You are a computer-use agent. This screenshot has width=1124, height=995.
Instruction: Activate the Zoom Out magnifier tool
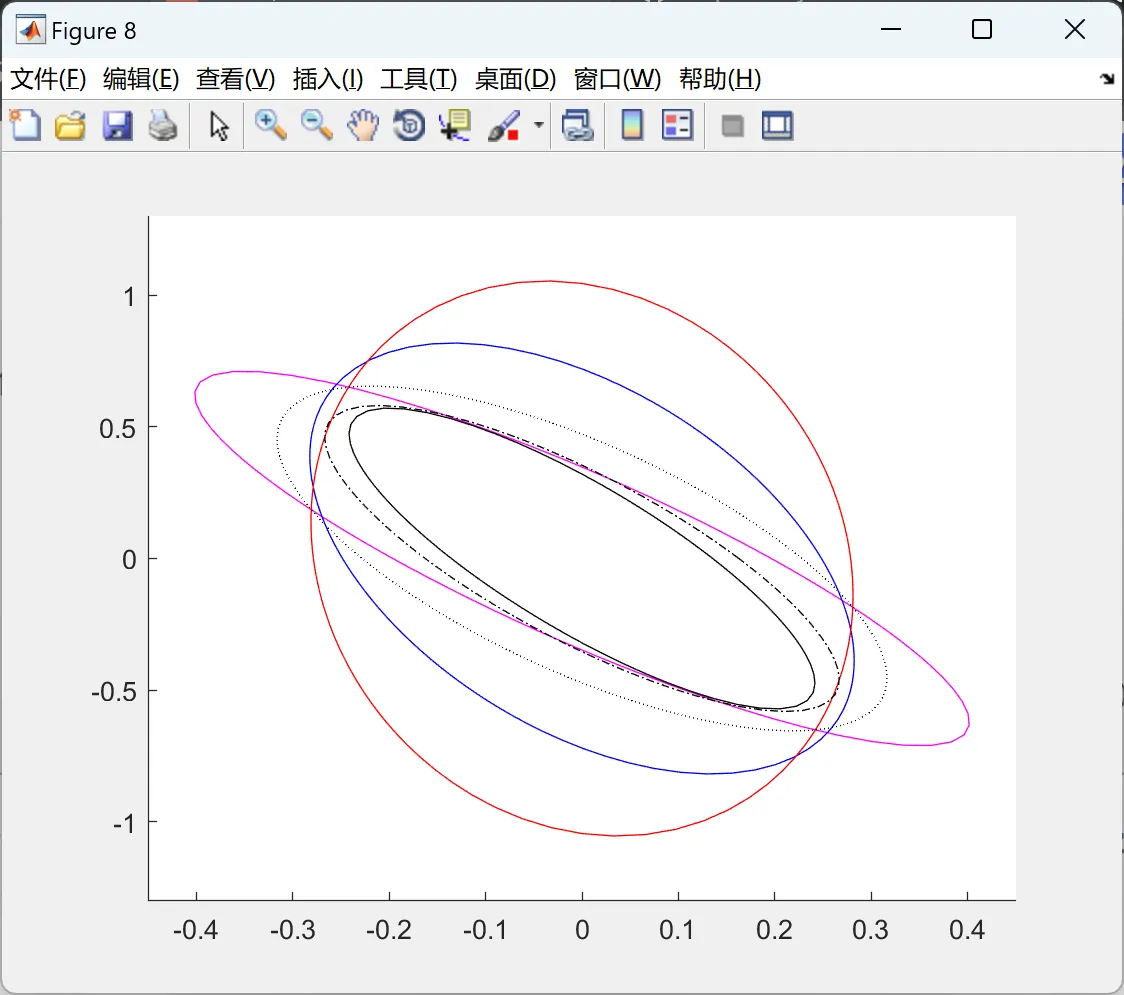pyautogui.click(x=316, y=125)
